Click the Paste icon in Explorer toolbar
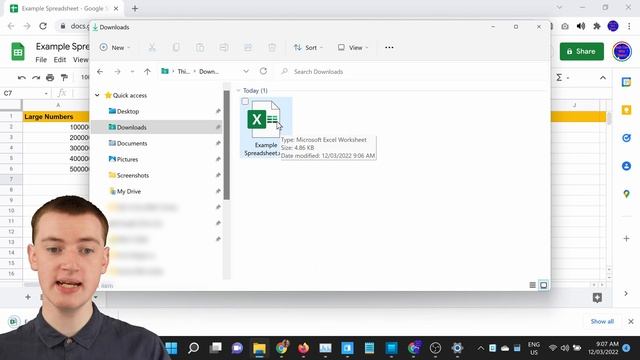 [200, 47]
